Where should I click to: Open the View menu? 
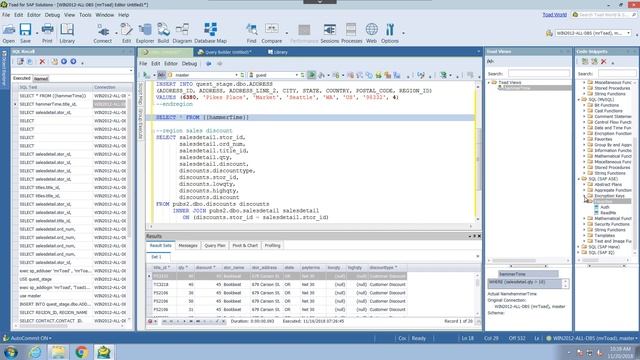click(x=69, y=15)
